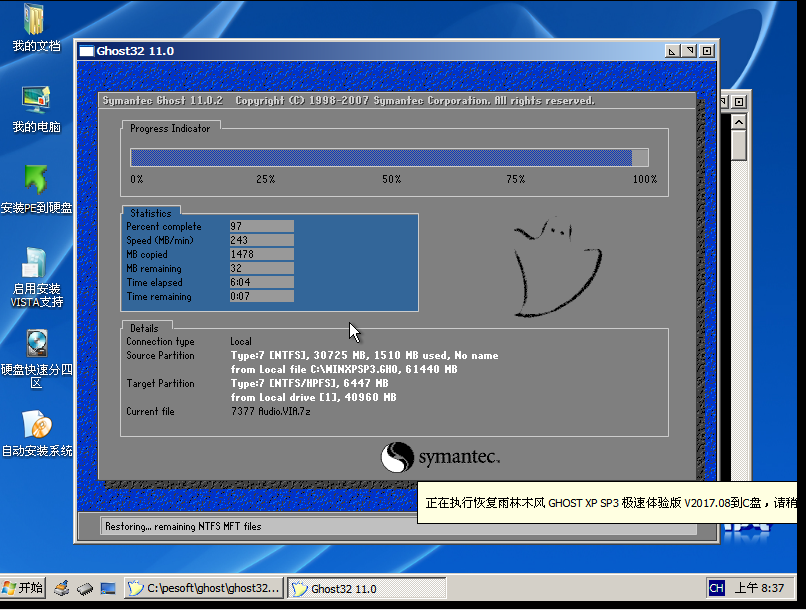Click the source file path C:\WINXPSP3.GHO text
Screen dimensions: 806x610
tap(355, 369)
